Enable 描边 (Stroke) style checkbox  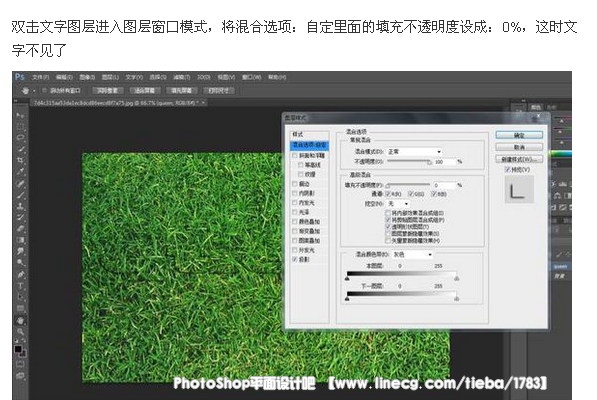[x=295, y=184]
